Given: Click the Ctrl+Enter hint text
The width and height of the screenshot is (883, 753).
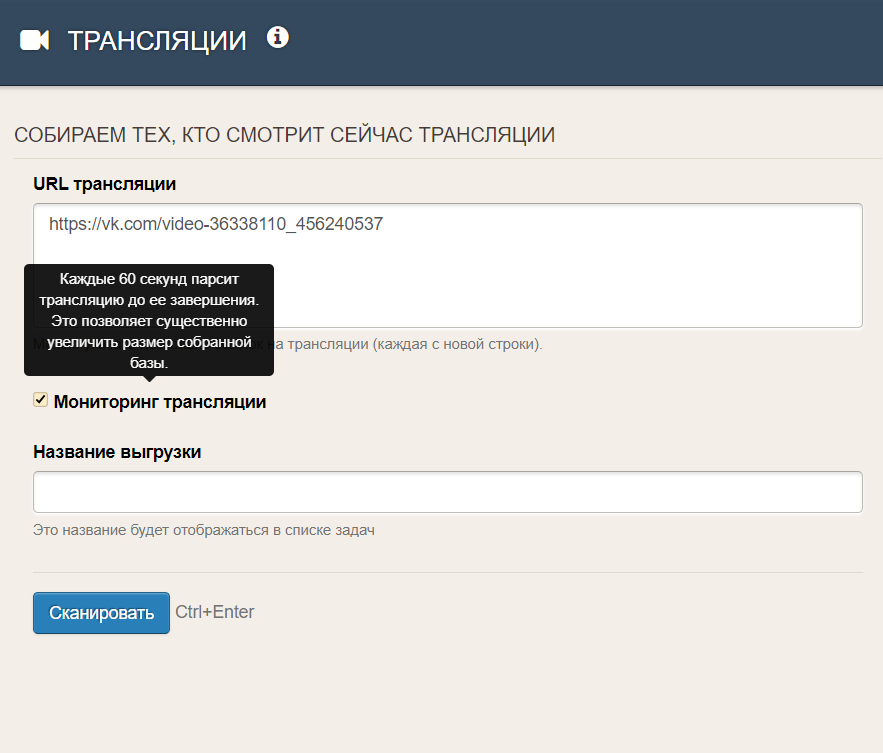Looking at the screenshot, I should pyautogui.click(x=215, y=612).
